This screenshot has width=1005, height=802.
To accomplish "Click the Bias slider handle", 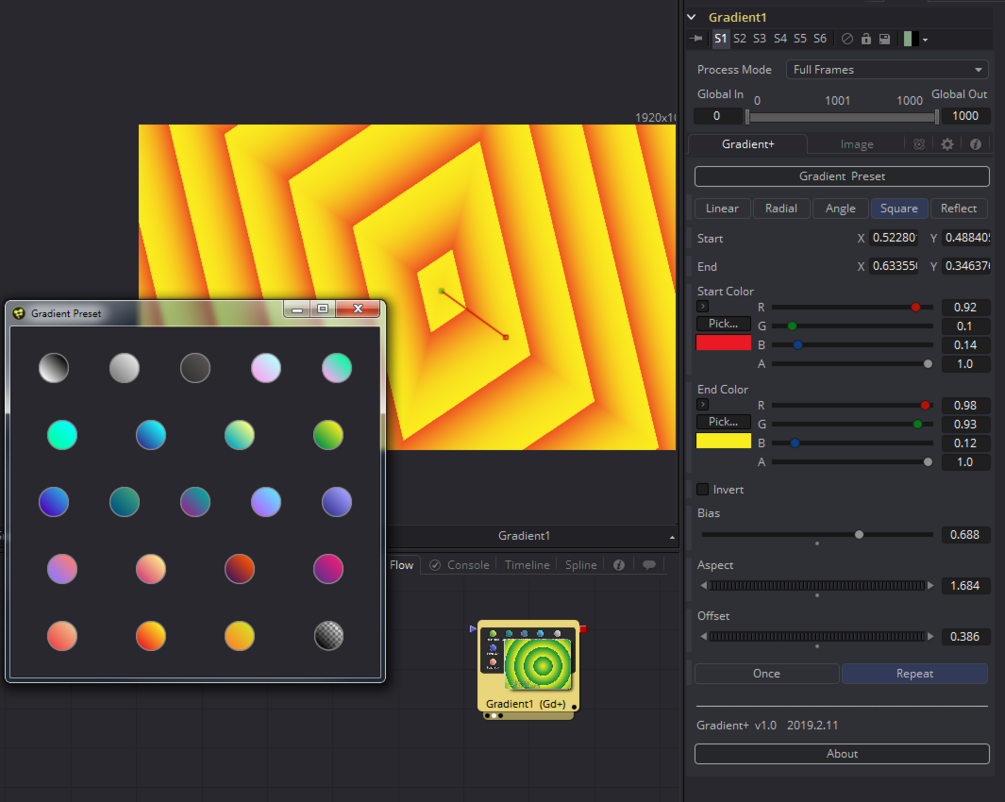I will 859,535.
